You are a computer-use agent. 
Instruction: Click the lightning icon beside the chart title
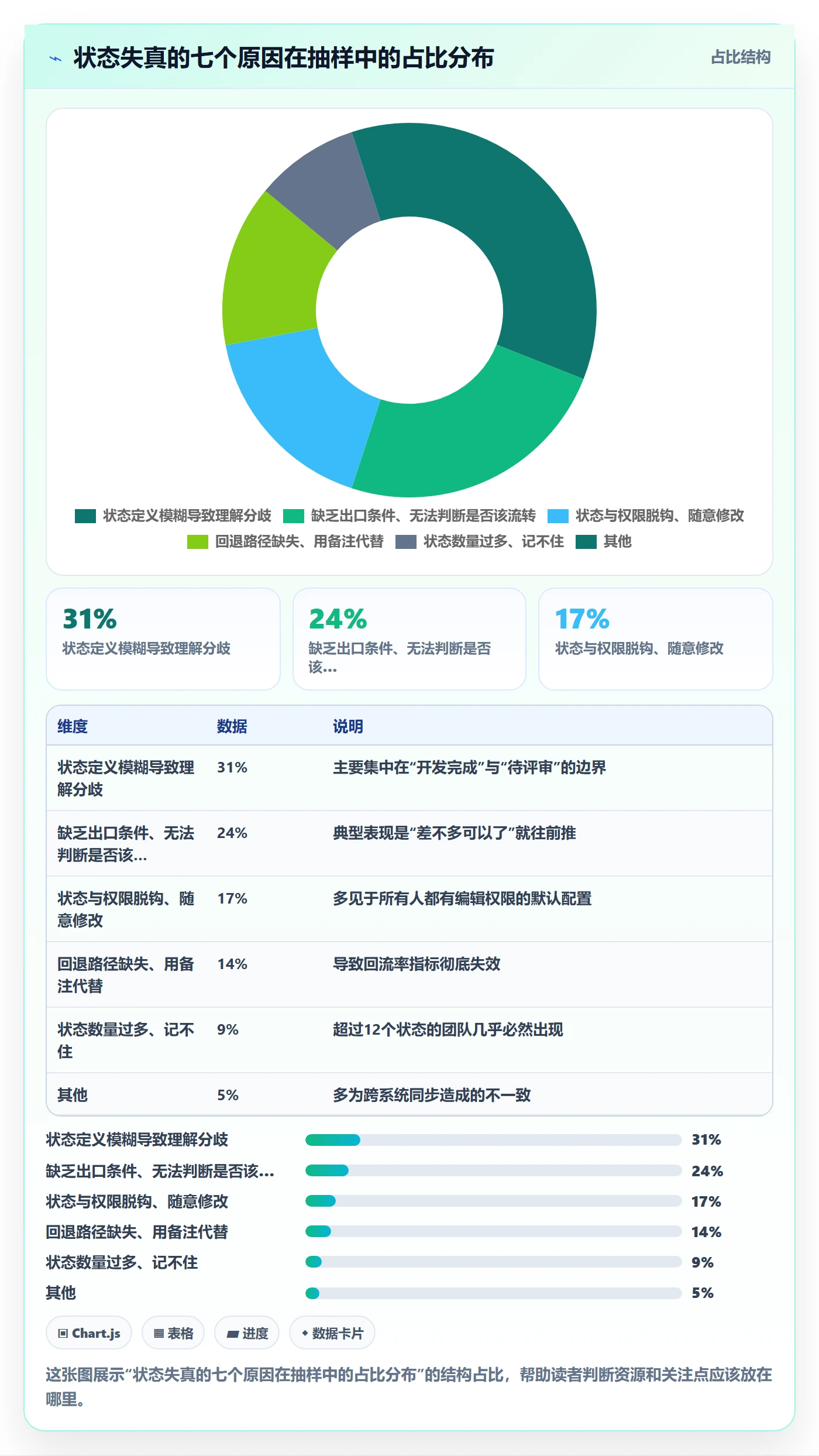(x=56, y=59)
